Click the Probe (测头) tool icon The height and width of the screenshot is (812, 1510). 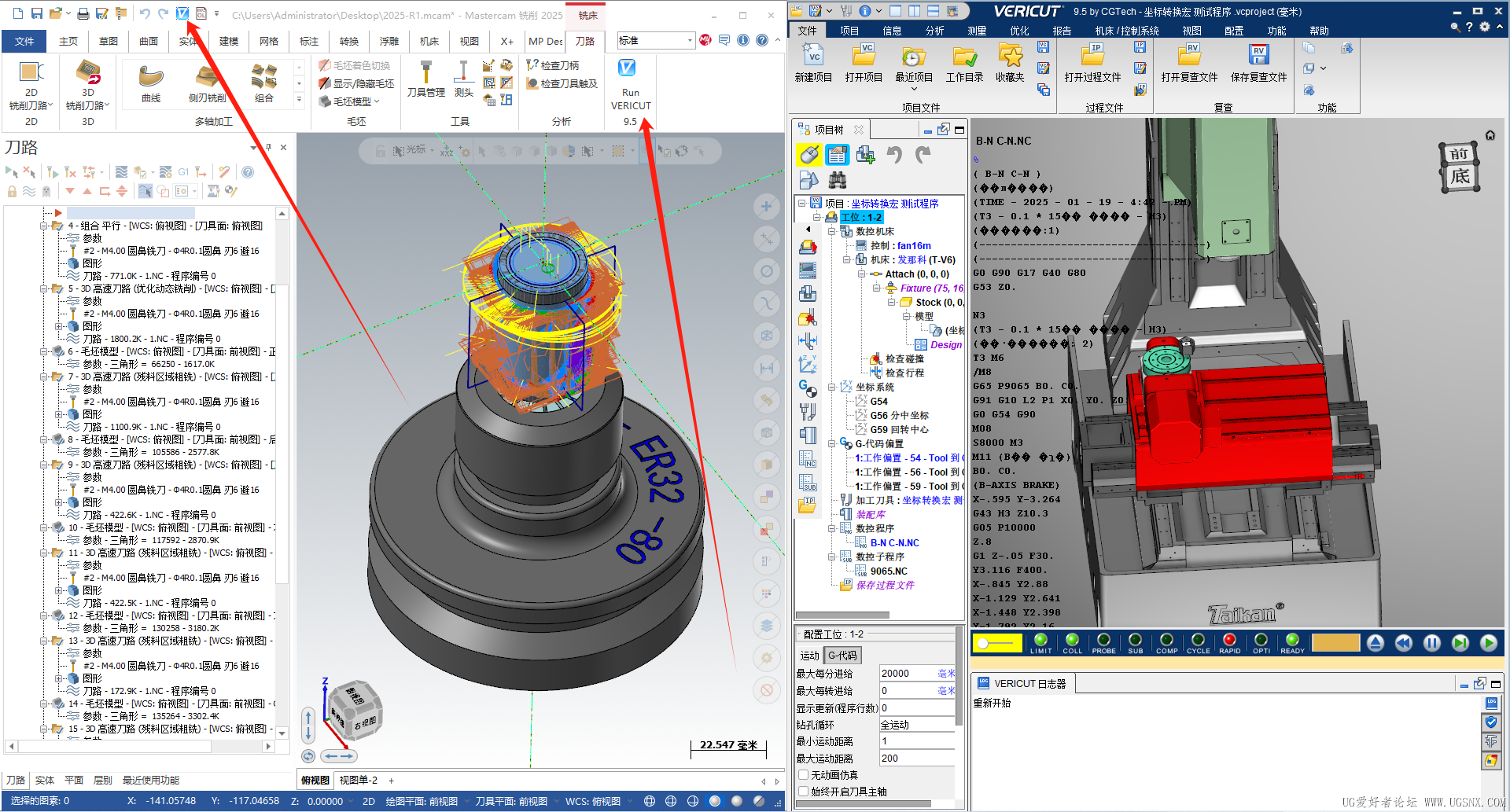coord(463,79)
